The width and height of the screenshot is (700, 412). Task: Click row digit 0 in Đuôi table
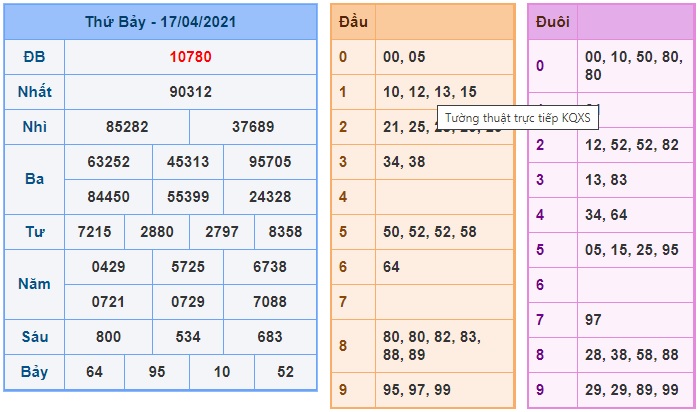coord(540,66)
